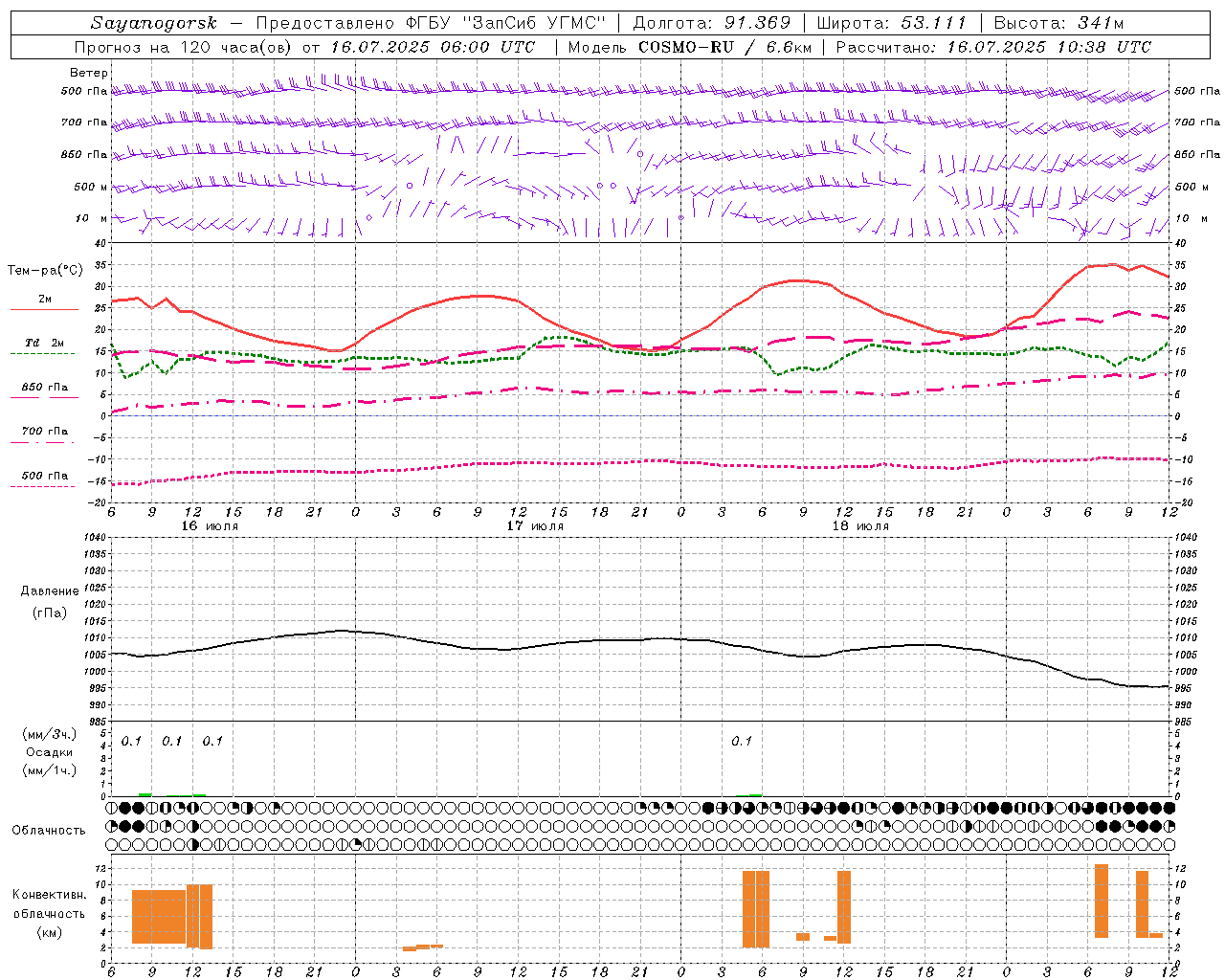Image resolution: width=1225 pixels, height=980 pixels.
Task: Click the '18 июля' date label
Action: tap(860, 526)
